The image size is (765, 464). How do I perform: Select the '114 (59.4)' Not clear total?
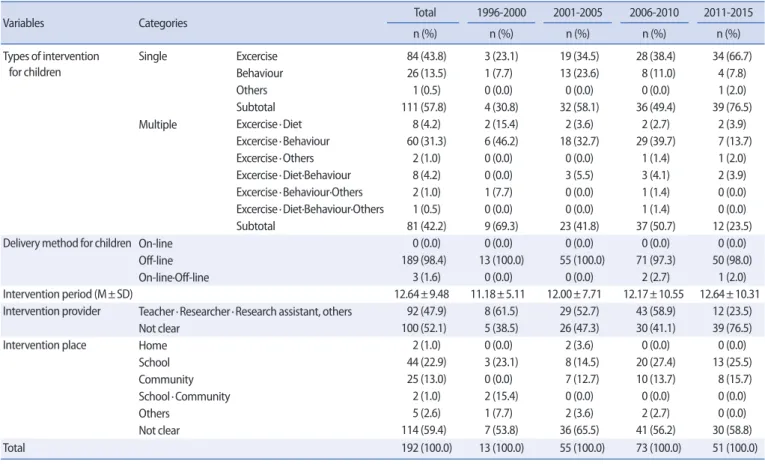pos(423,430)
